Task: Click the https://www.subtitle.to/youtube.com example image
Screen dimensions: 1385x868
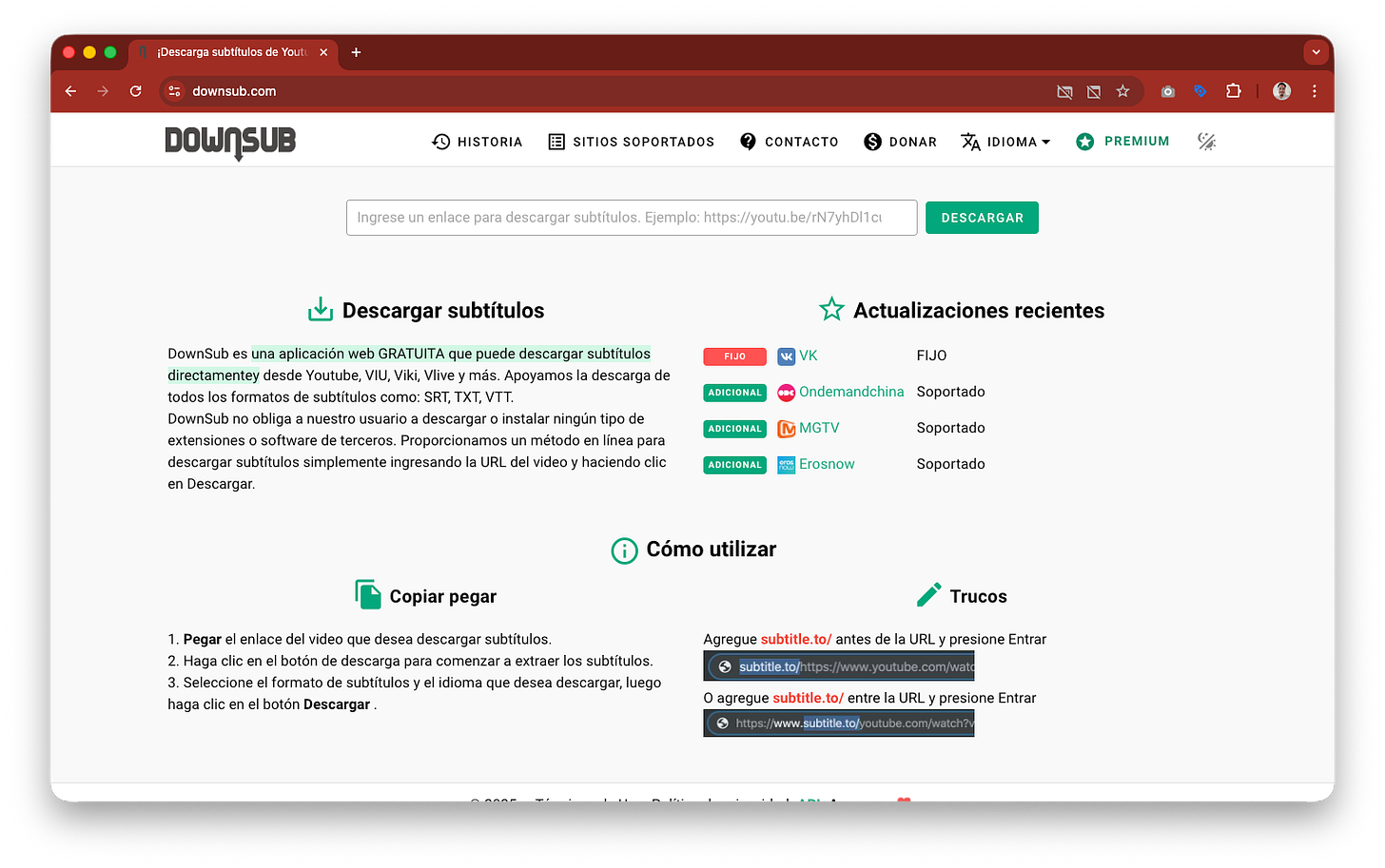Action: 839,723
